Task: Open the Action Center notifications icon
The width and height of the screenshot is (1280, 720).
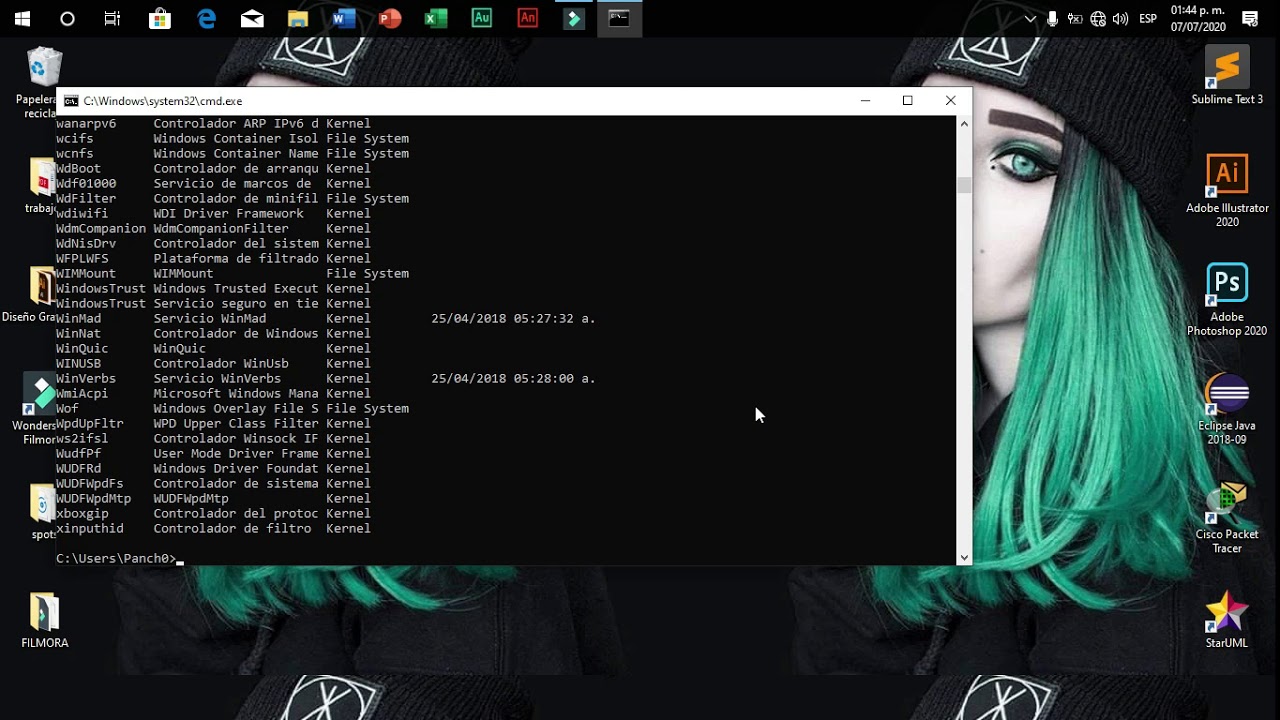Action: (x=1250, y=18)
